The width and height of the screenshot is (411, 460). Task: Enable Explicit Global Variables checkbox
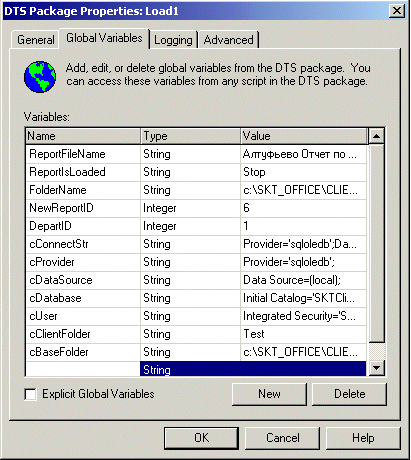(30, 394)
